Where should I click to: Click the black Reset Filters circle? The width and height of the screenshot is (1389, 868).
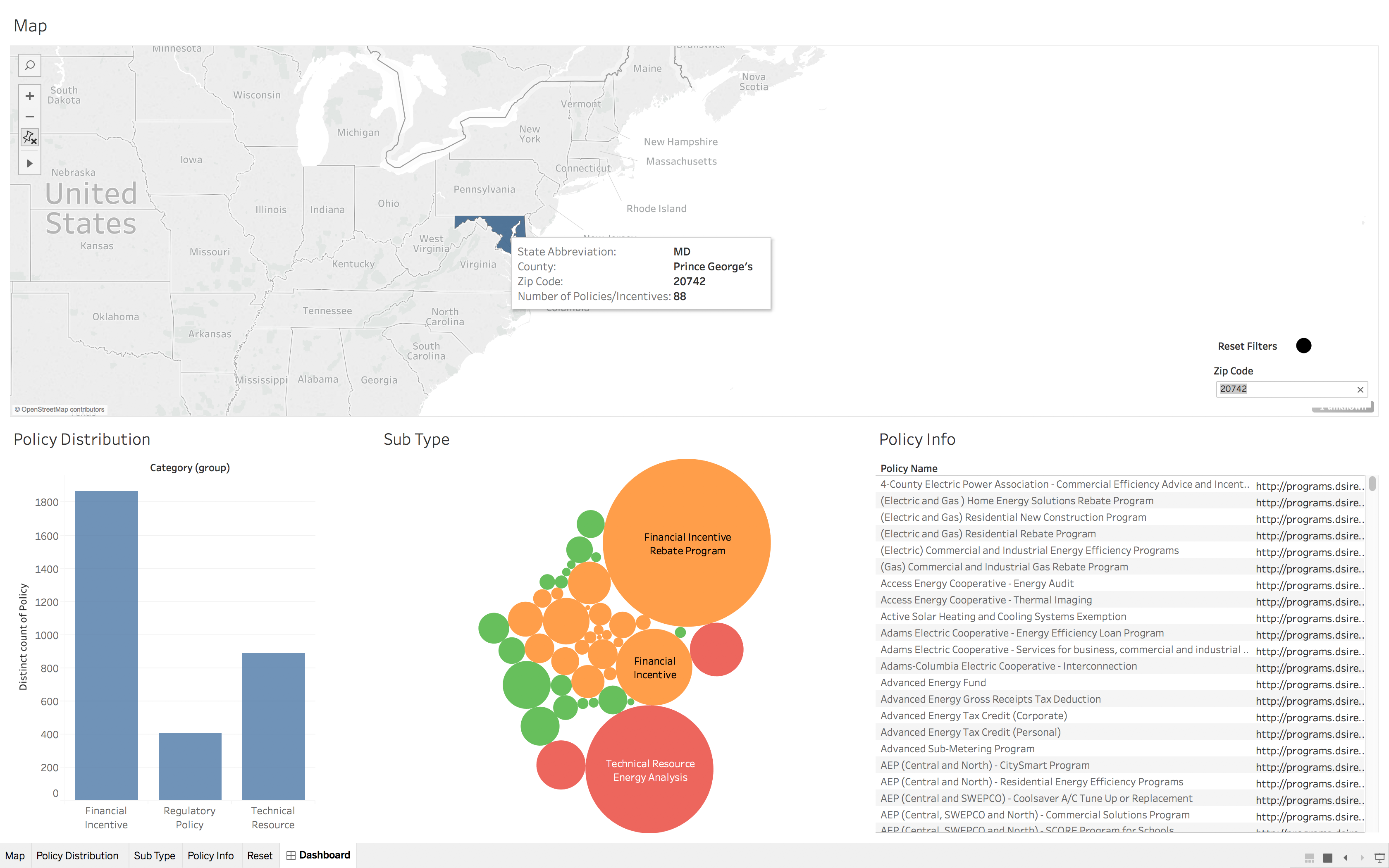point(1303,346)
